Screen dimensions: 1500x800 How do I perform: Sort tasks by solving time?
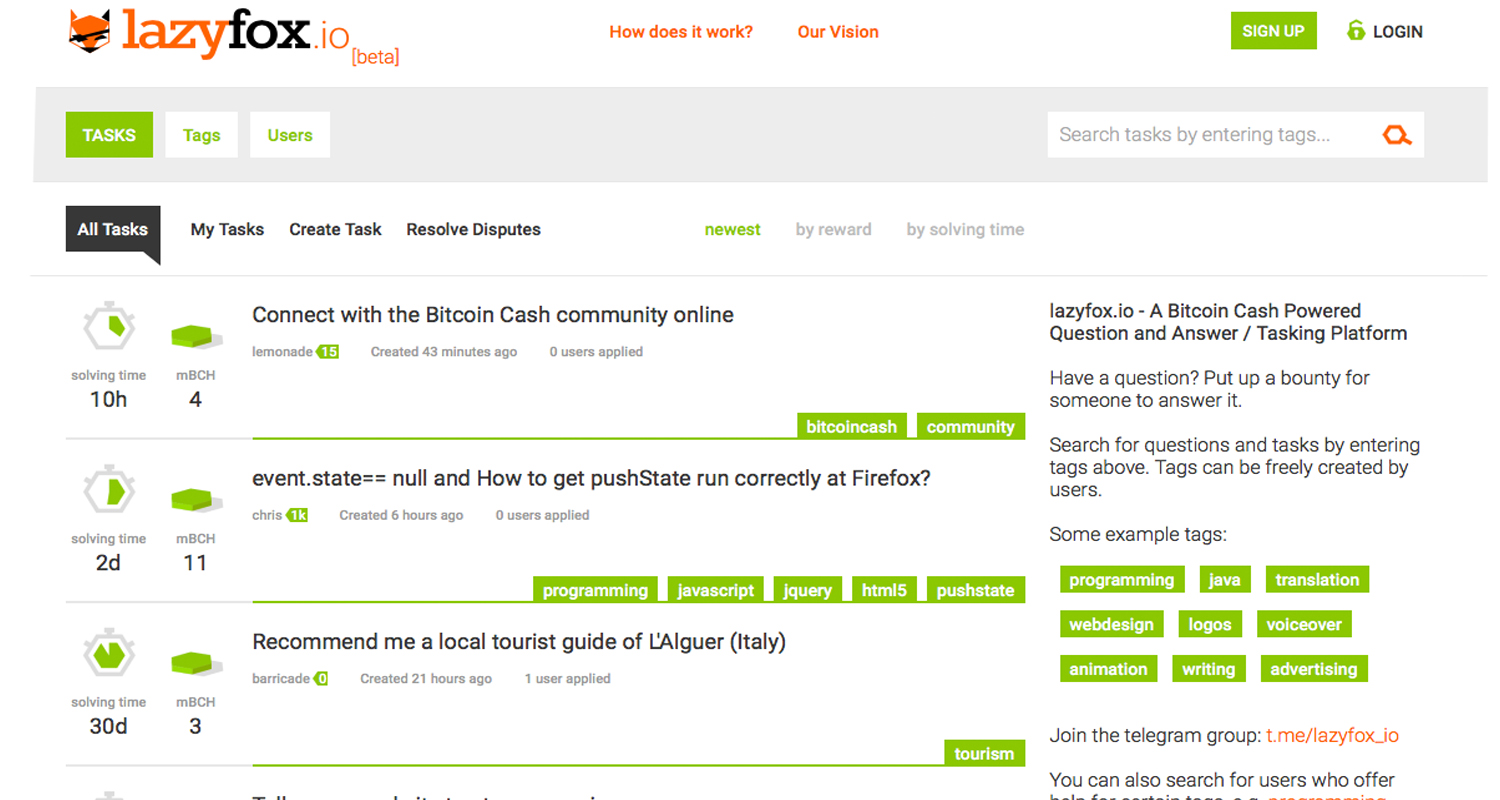point(964,229)
